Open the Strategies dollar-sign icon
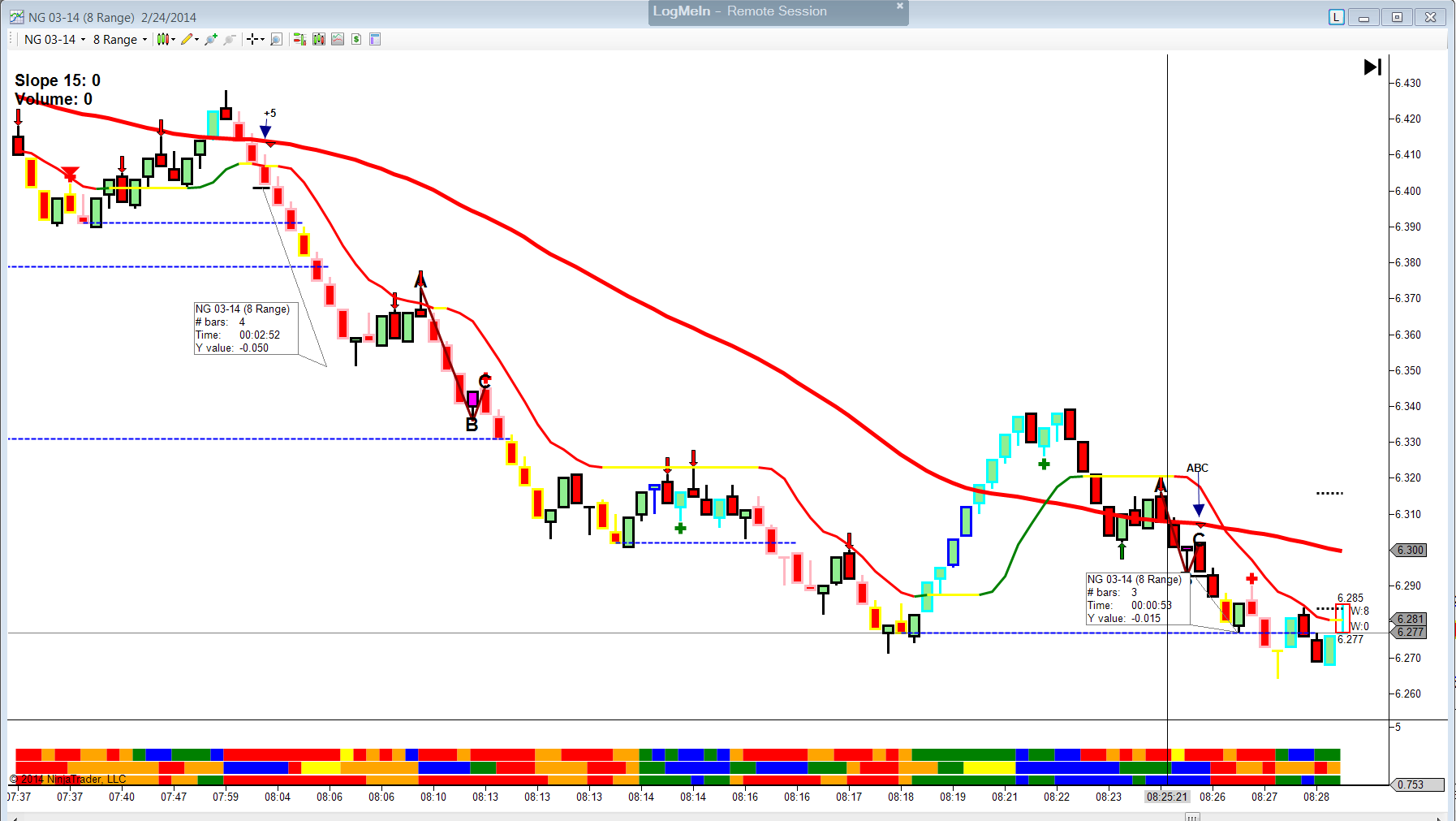1456x821 pixels. [356, 39]
